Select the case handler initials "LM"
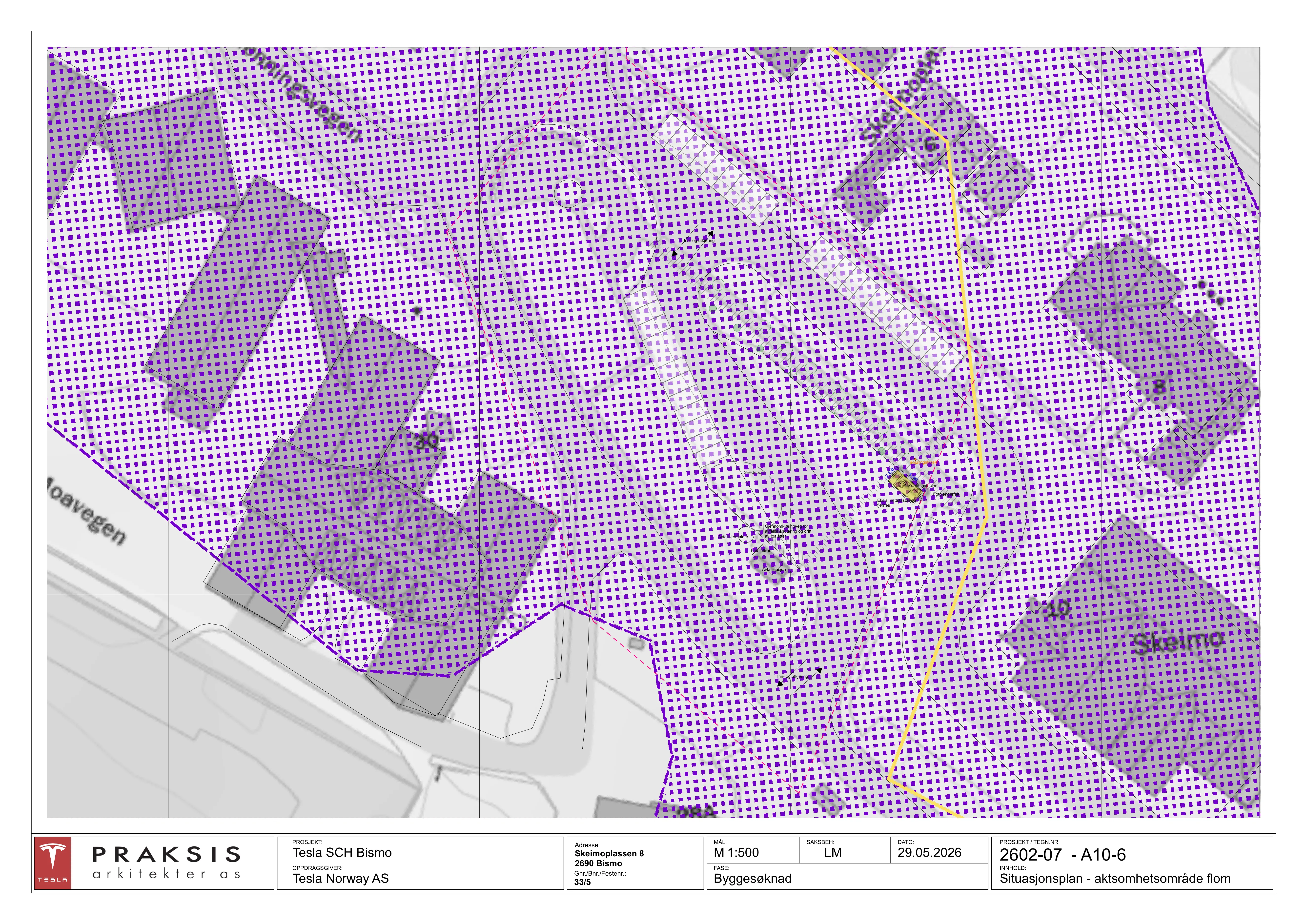 pos(833,852)
